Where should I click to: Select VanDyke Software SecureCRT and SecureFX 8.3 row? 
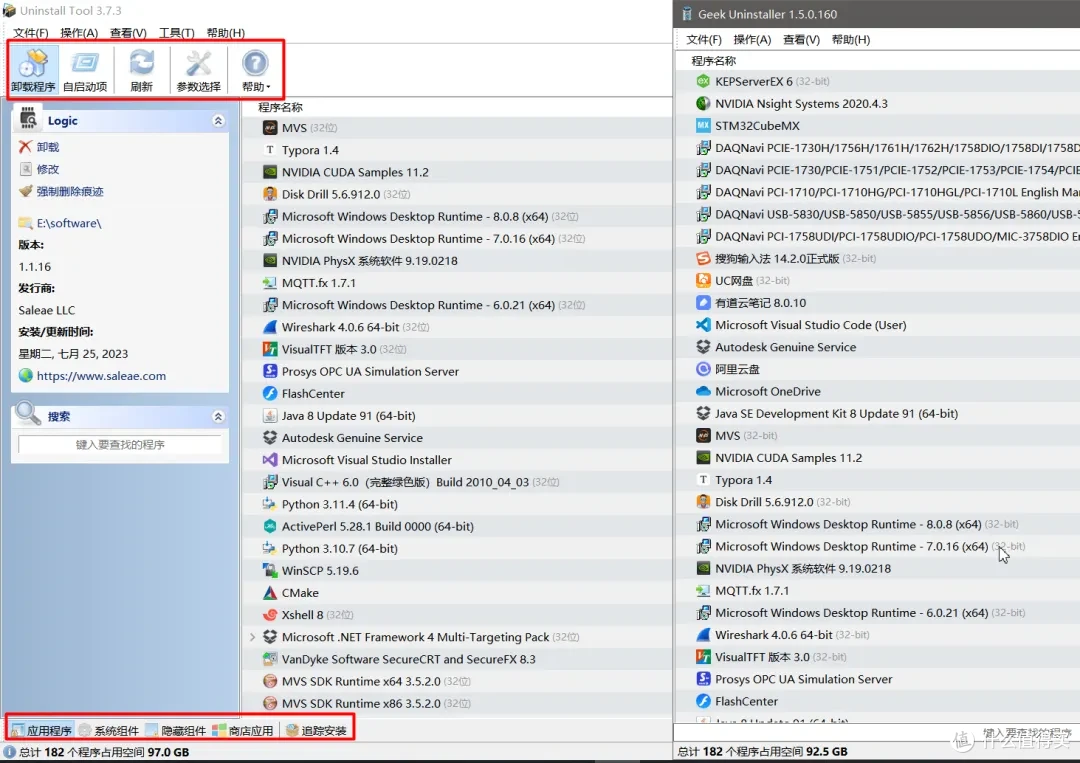(457, 659)
